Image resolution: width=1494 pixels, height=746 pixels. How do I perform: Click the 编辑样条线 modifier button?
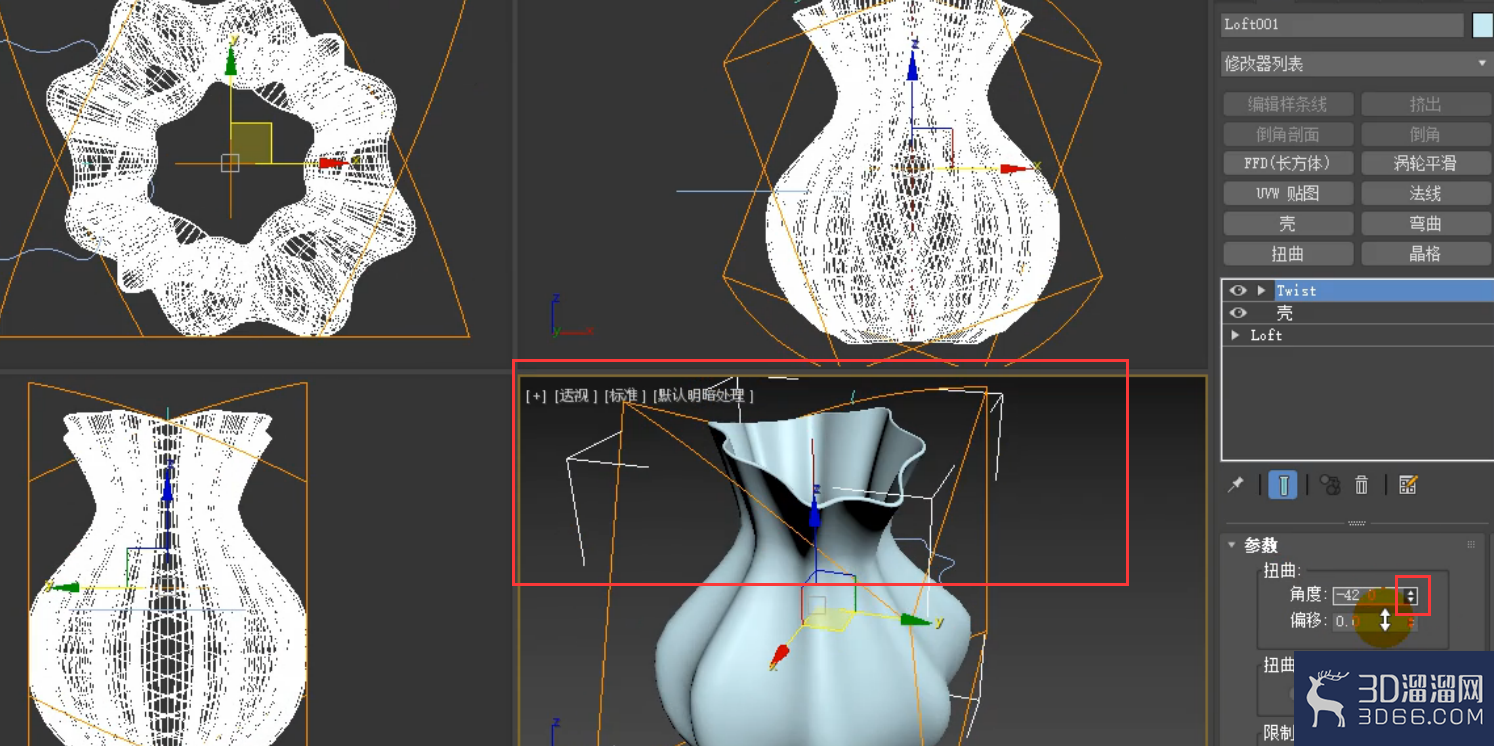point(1288,104)
